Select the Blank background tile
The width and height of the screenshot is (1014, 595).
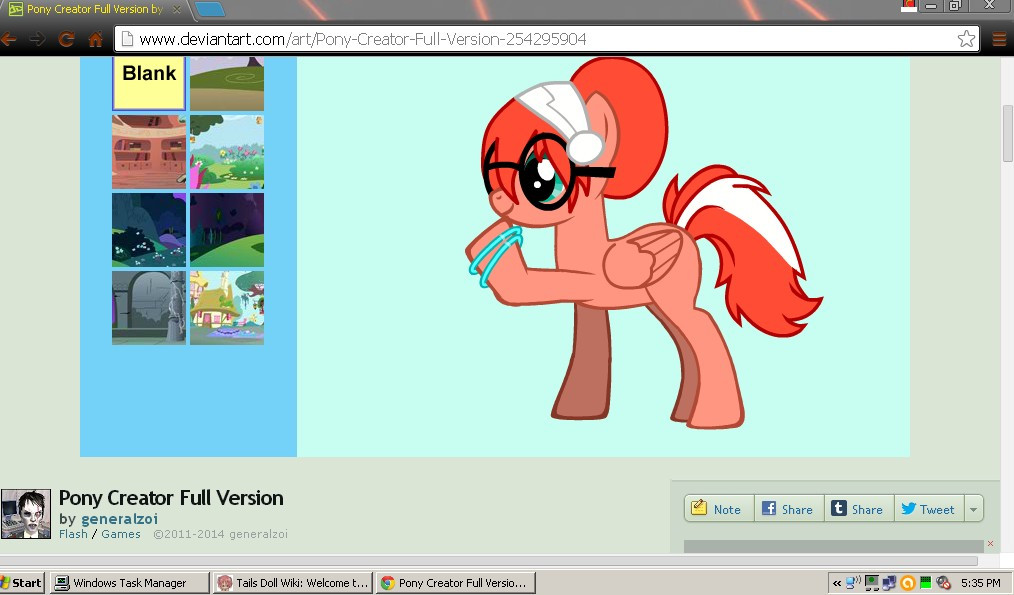(x=149, y=83)
